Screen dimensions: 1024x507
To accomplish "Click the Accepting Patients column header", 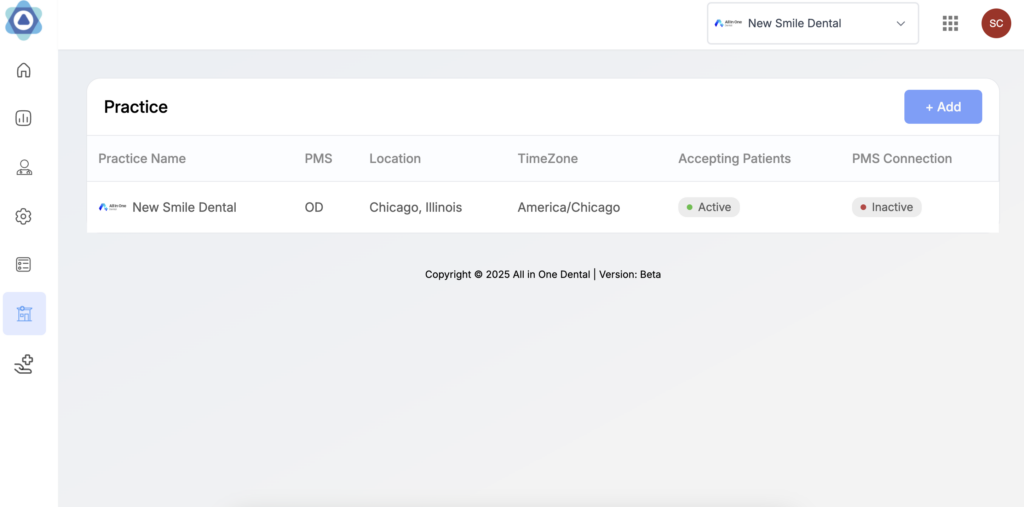I will click(x=734, y=158).
